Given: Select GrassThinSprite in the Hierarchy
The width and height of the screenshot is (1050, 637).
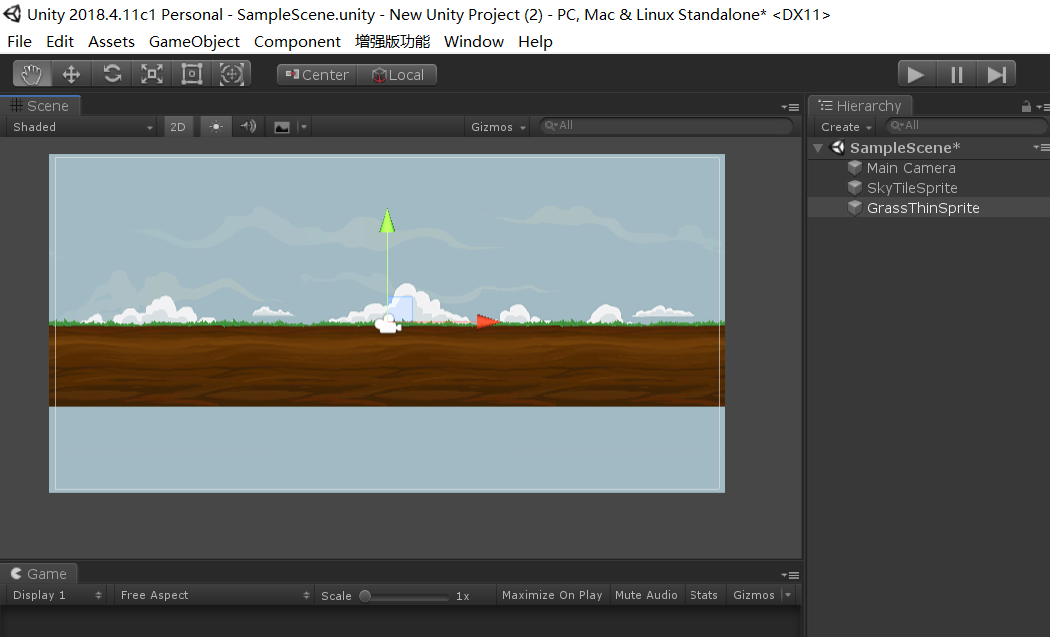Looking at the screenshot, I should tap(923, 207).
